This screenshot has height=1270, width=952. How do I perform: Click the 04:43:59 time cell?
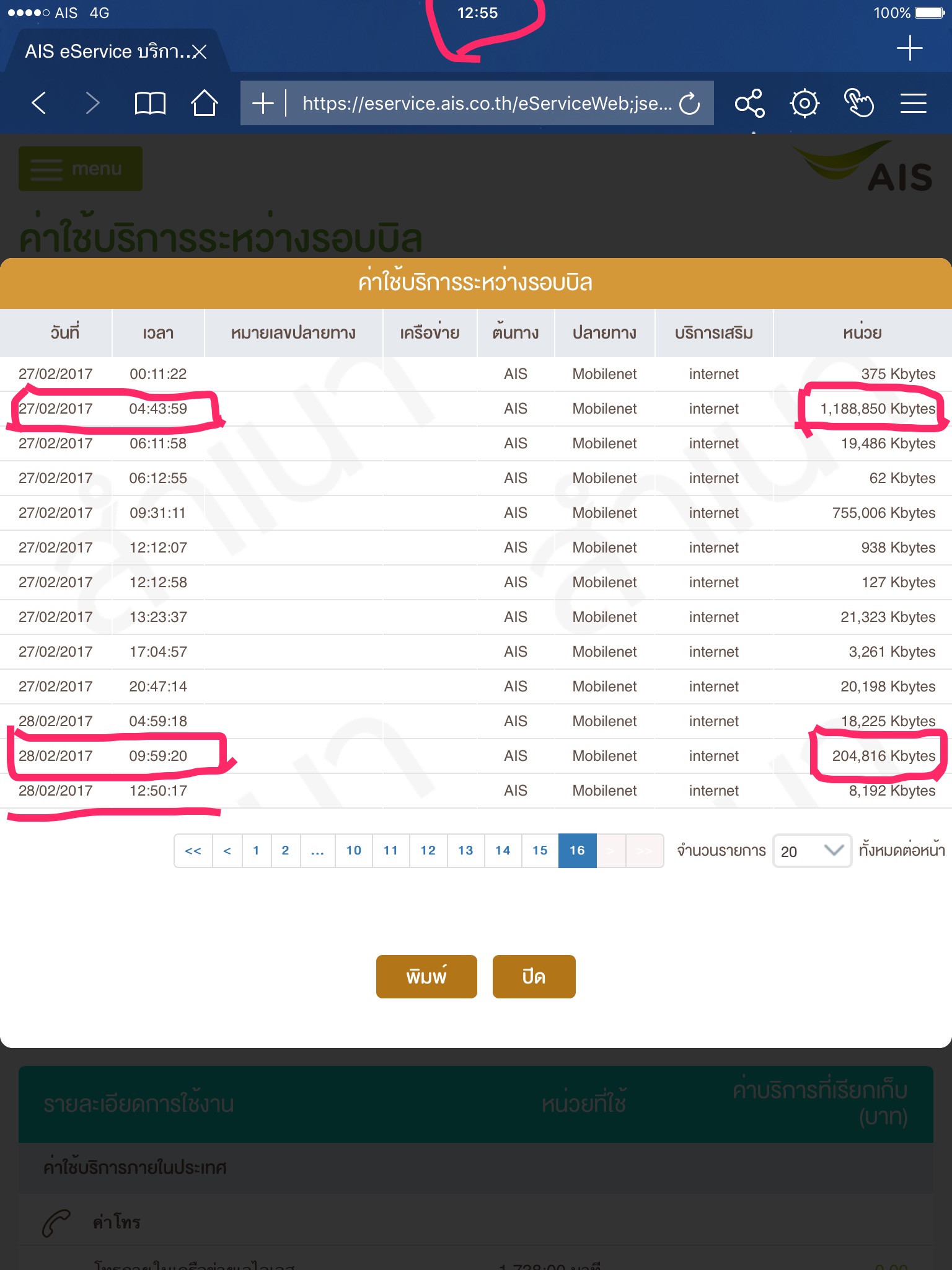158,409
